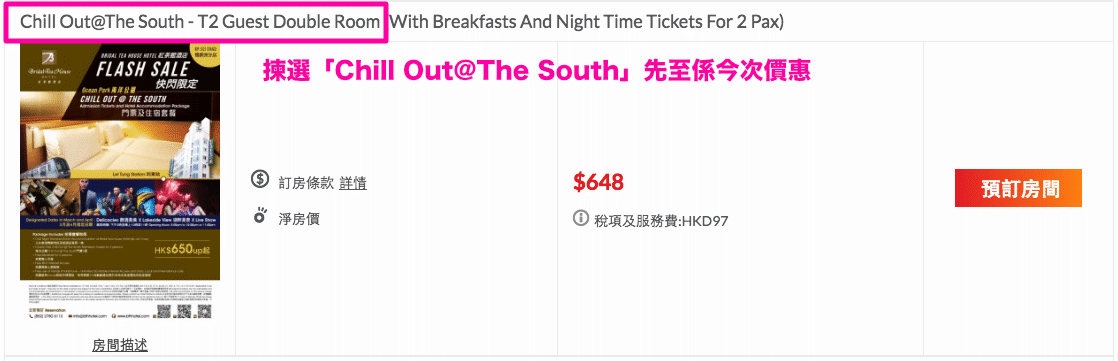The height and width of the screenshot is (361, 1118).
Task: Click the highlighted Chill Out@The South room title
Action: pos(200,22)
